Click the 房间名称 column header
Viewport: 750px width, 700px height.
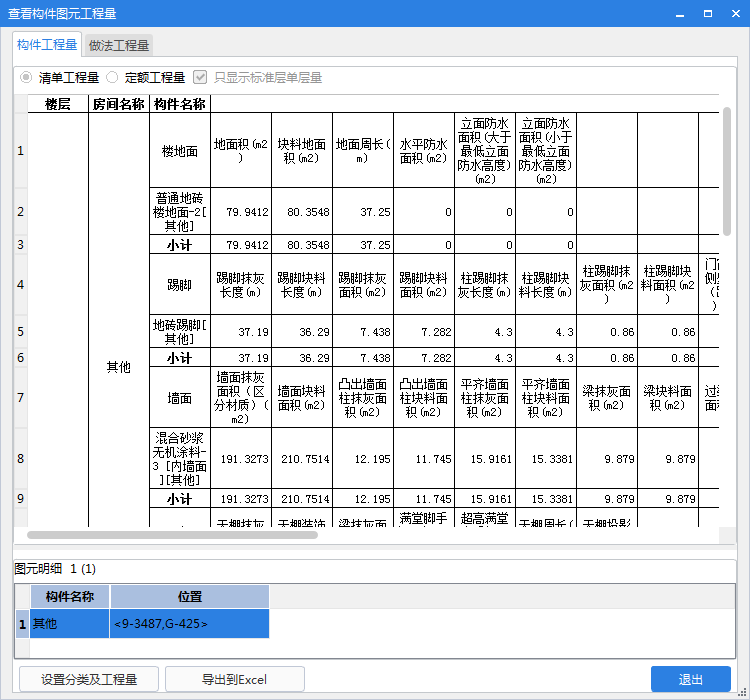click(119, 104)
